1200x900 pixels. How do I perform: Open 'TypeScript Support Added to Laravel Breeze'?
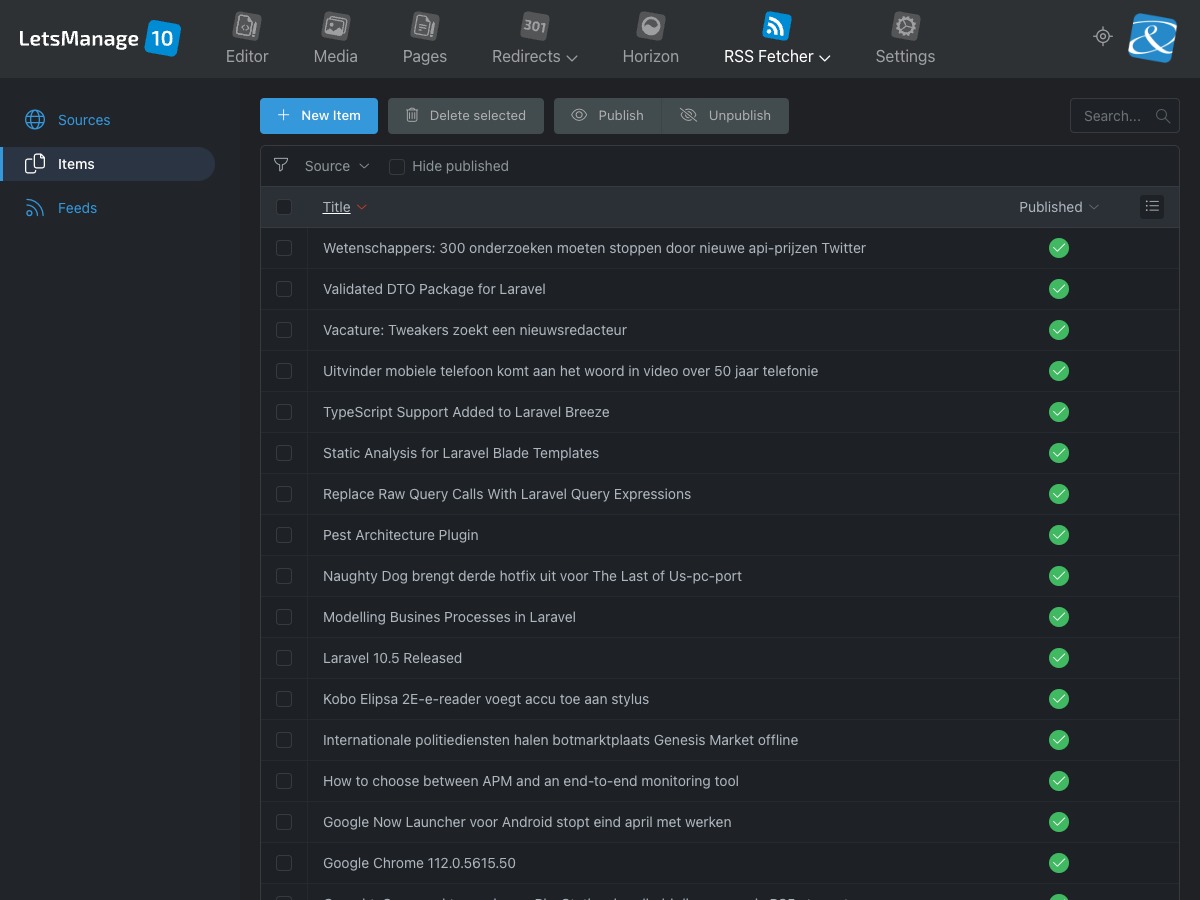coord(466,412)
